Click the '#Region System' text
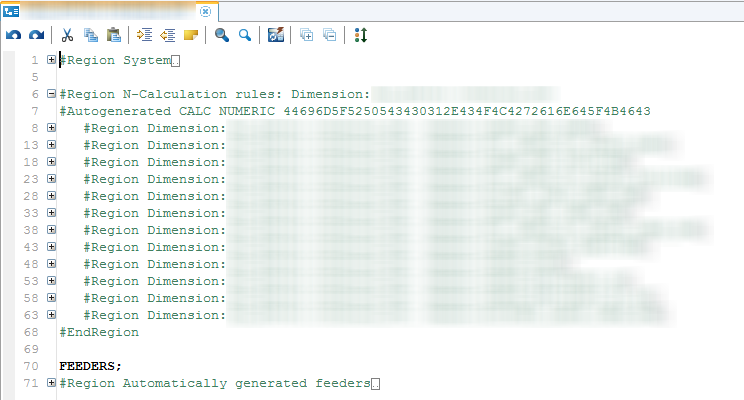This screenshot has width=744, height=400. pyautogui.click(x=115, y=60)
